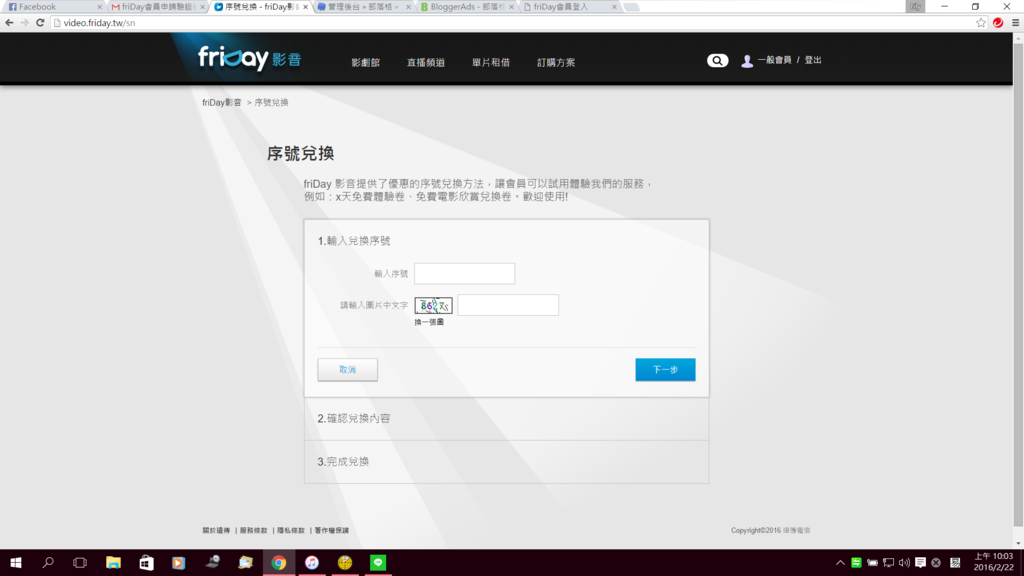Click the address bar URL
Image resolution: width=1024 pixels, height=576 pixels.
[x=99, y=23]
